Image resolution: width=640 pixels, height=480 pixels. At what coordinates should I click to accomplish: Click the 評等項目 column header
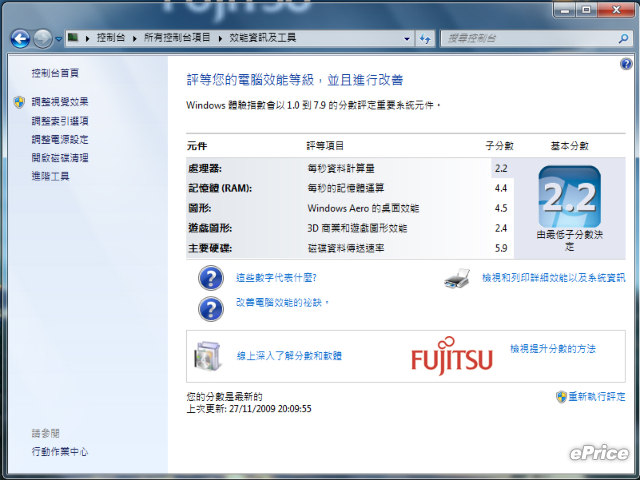(325, 146)
